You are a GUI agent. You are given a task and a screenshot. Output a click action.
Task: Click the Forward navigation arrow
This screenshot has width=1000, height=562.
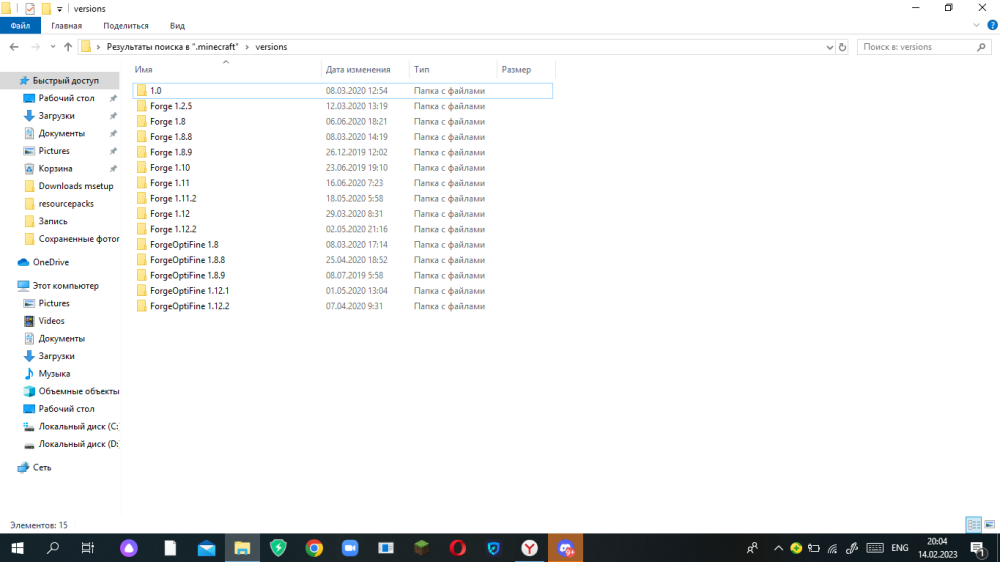point(35,47)
